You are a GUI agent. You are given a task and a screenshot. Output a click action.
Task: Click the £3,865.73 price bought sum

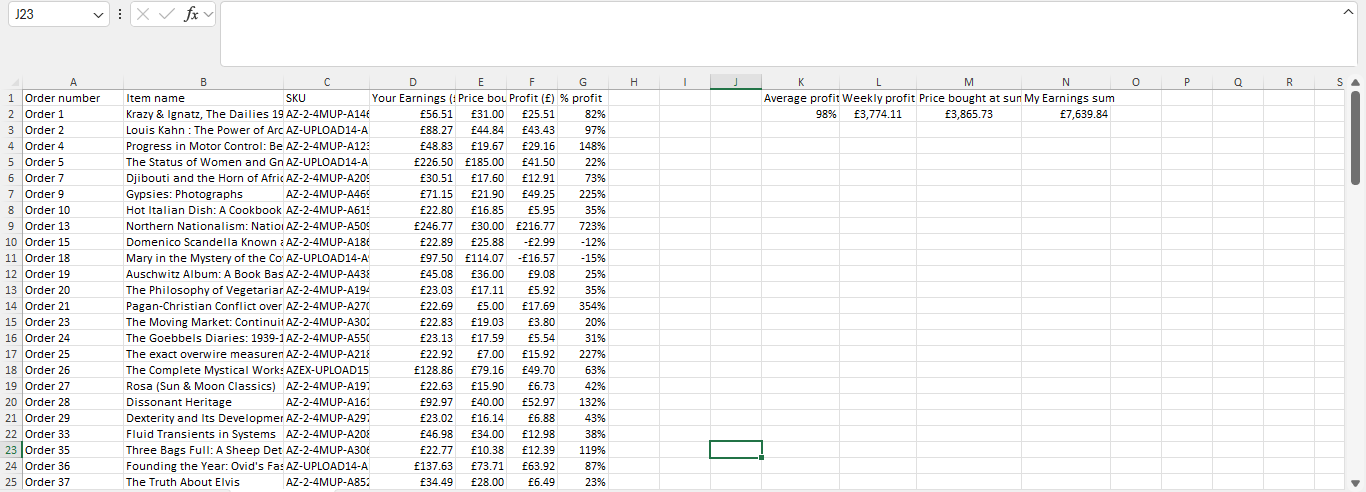(x=969, y=114)
